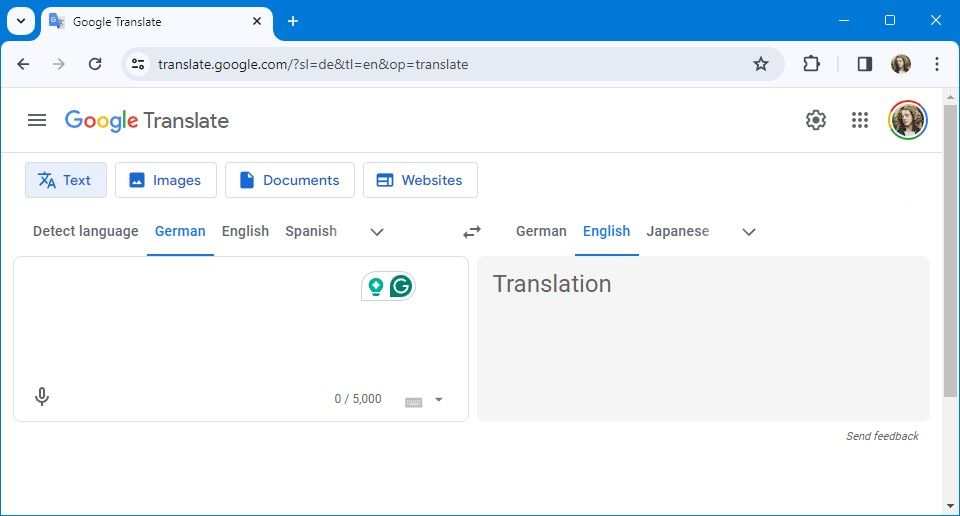View site information icon in address bar

pos(138,64)
